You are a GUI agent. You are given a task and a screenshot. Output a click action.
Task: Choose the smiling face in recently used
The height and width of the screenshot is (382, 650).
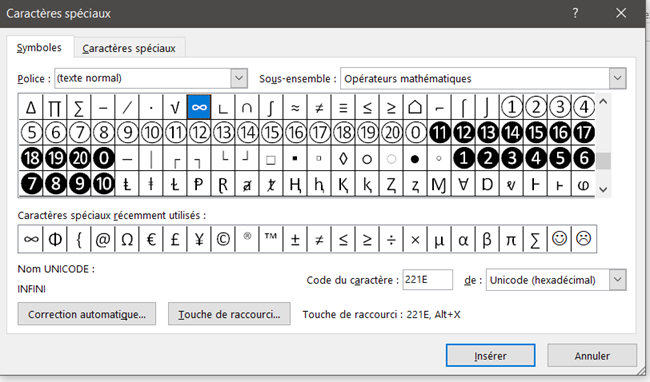point(559,239)
